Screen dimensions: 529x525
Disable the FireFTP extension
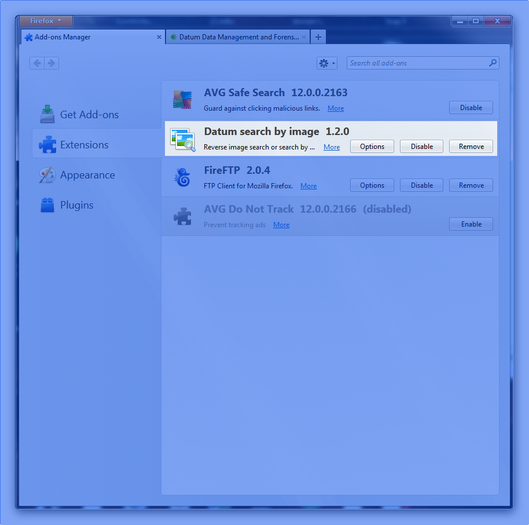point(422,185)
